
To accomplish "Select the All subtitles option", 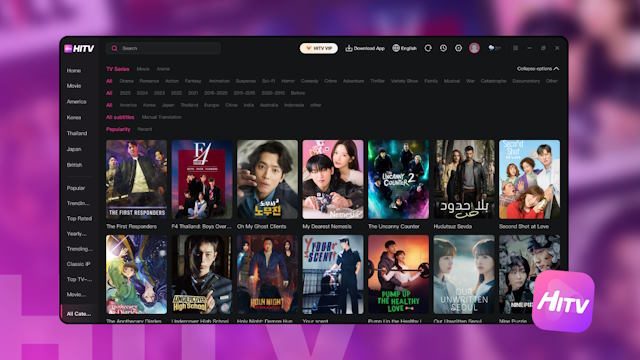I will tap(120, 117).
